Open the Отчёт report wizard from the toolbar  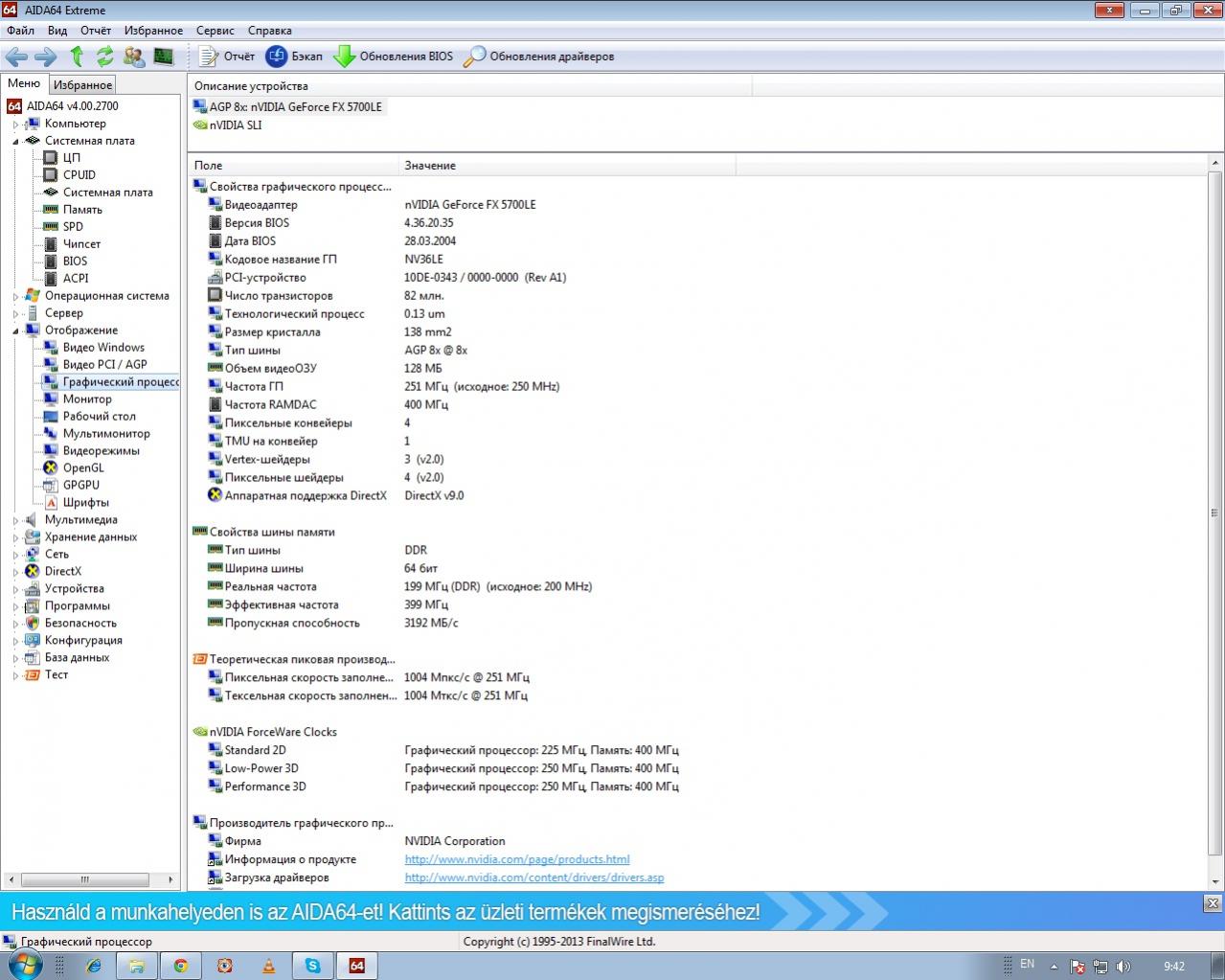[x=227, y=57]
